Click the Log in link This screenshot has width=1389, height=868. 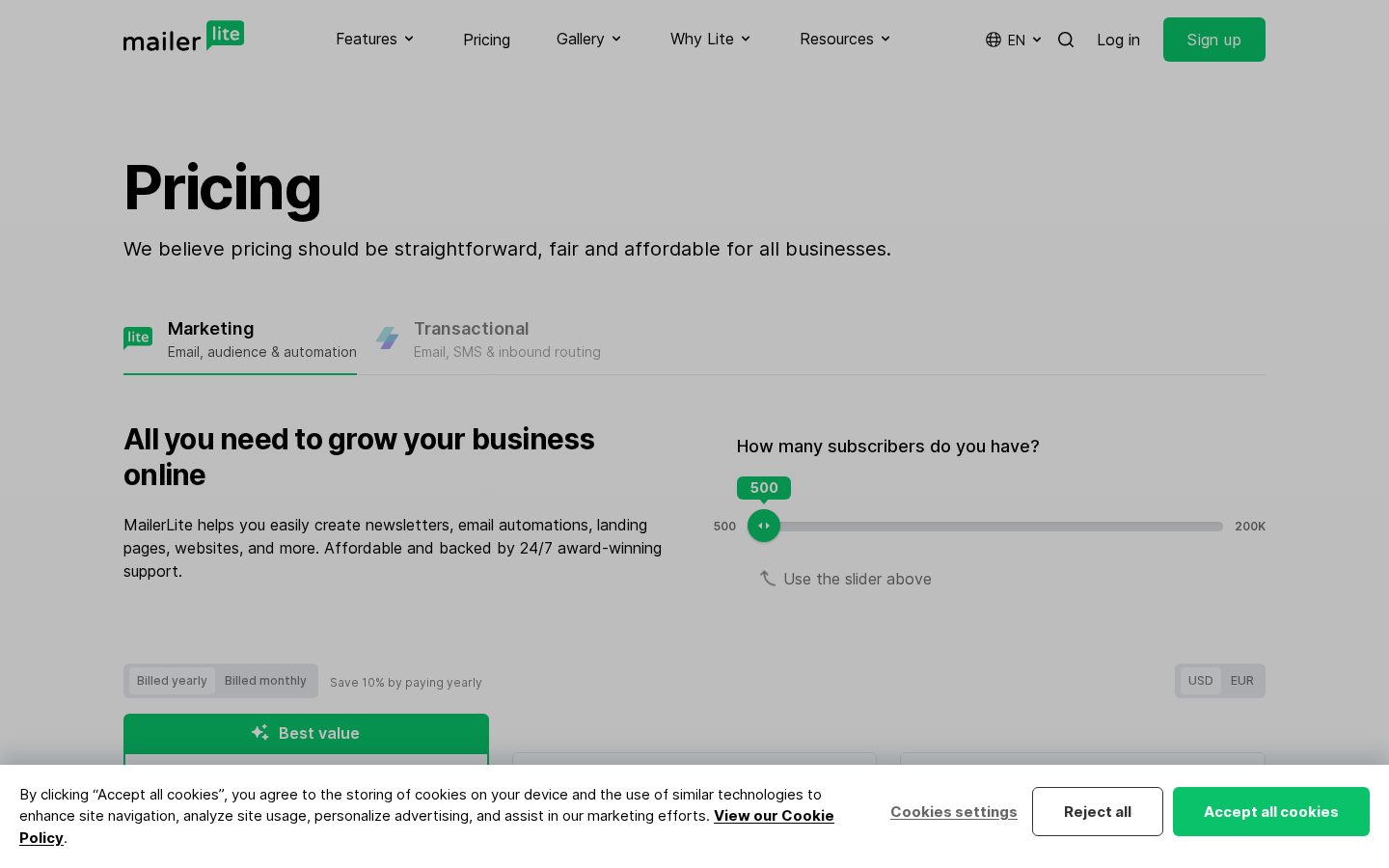(x=1118, y=40)
